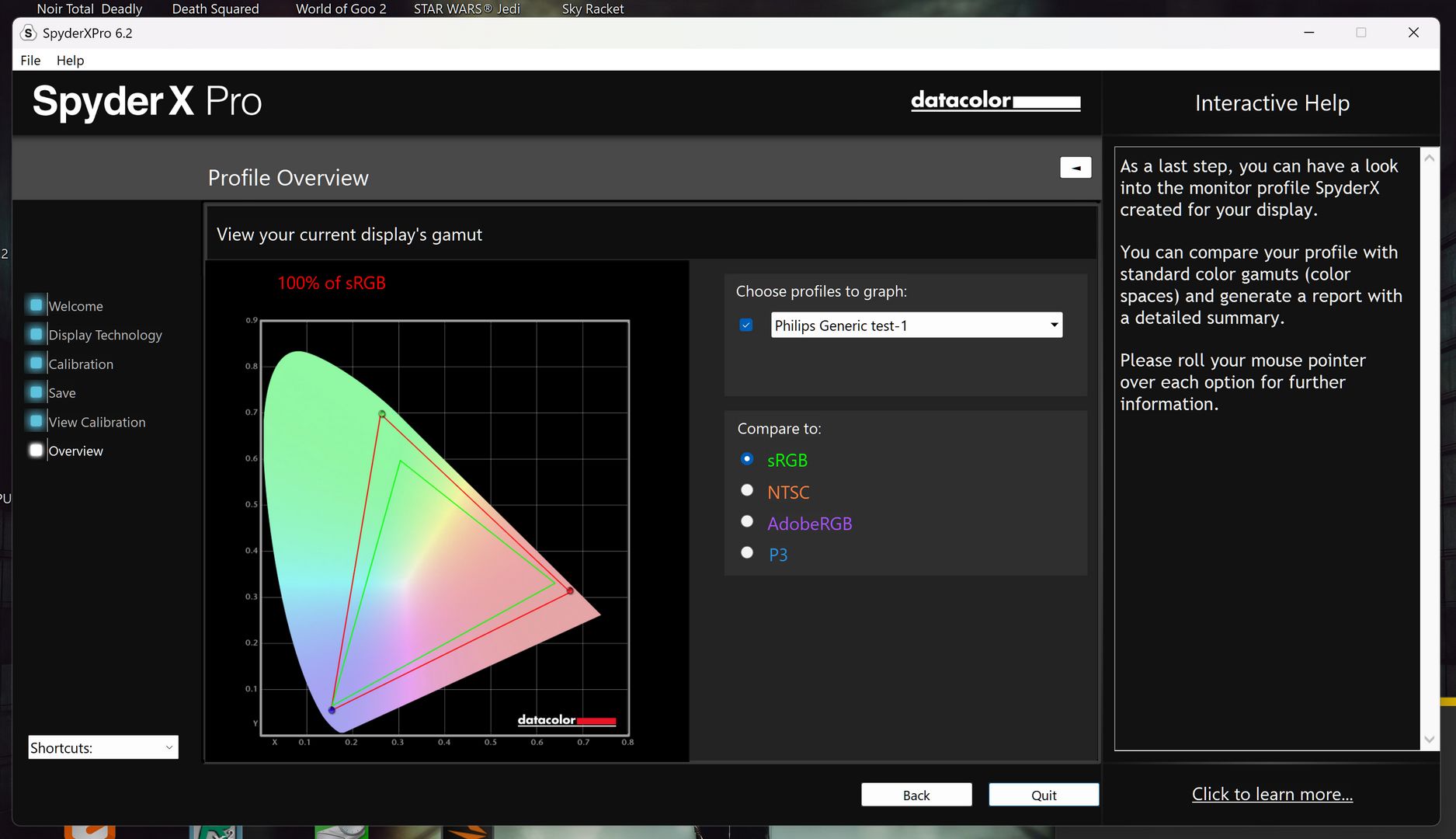Click the World of Goo 2 desktop label

341,9
